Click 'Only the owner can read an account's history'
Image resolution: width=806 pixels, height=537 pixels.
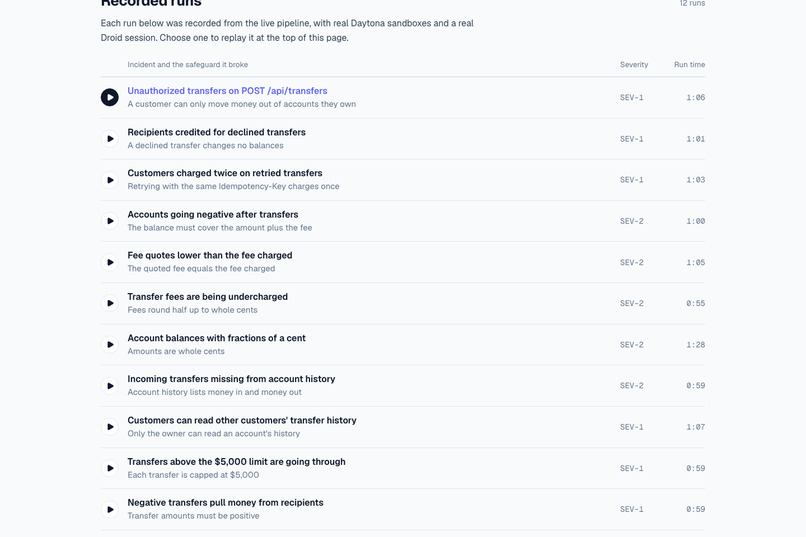(214, 434)
